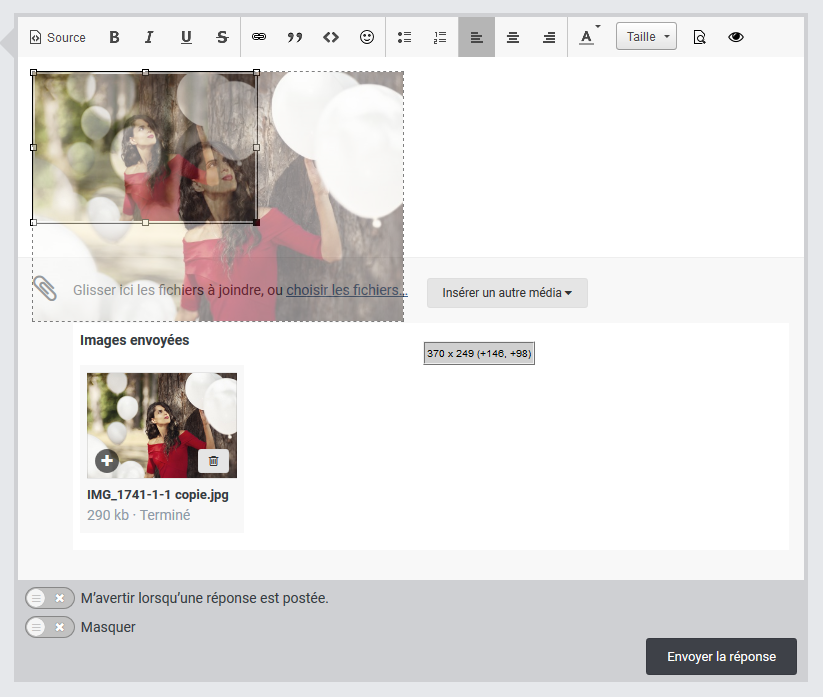Screen dimensions: 823x697
Task: Open the Taille font size dropdown
Action: (x=646, y=37)
